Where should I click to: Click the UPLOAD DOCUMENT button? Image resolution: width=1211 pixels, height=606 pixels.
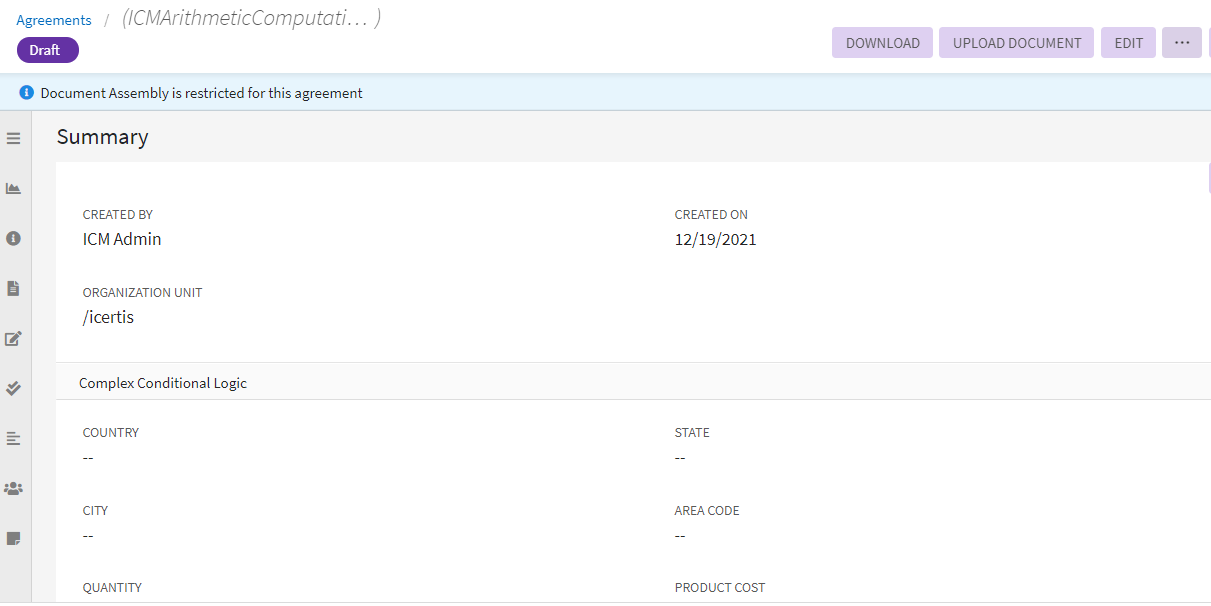(1016, 43)
